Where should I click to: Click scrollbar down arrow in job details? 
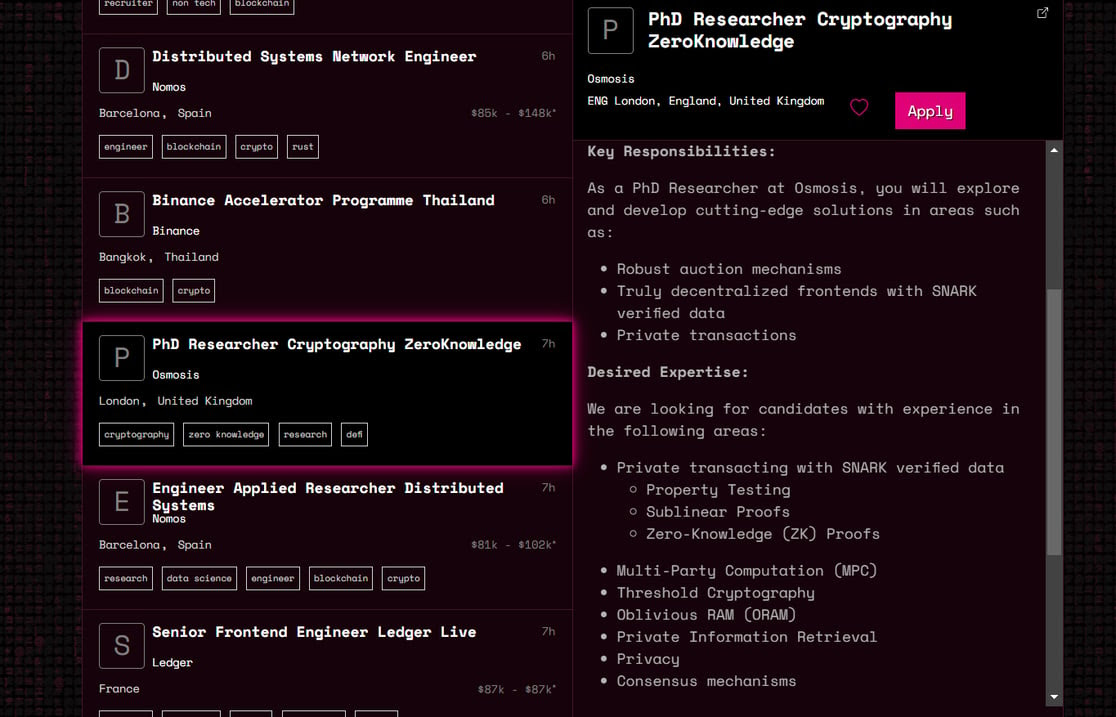(1054, 697)
